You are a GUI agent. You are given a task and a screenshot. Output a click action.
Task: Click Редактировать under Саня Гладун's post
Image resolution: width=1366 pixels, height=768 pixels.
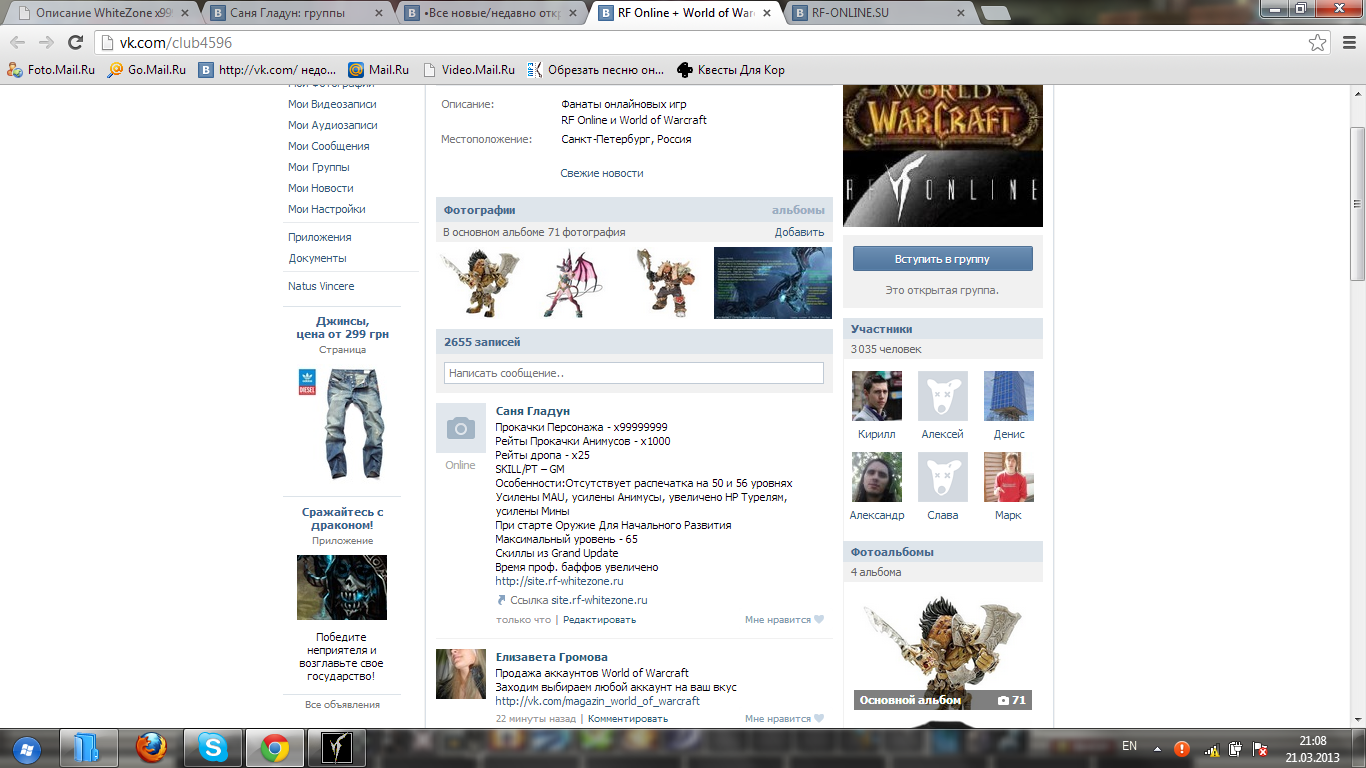599,620
